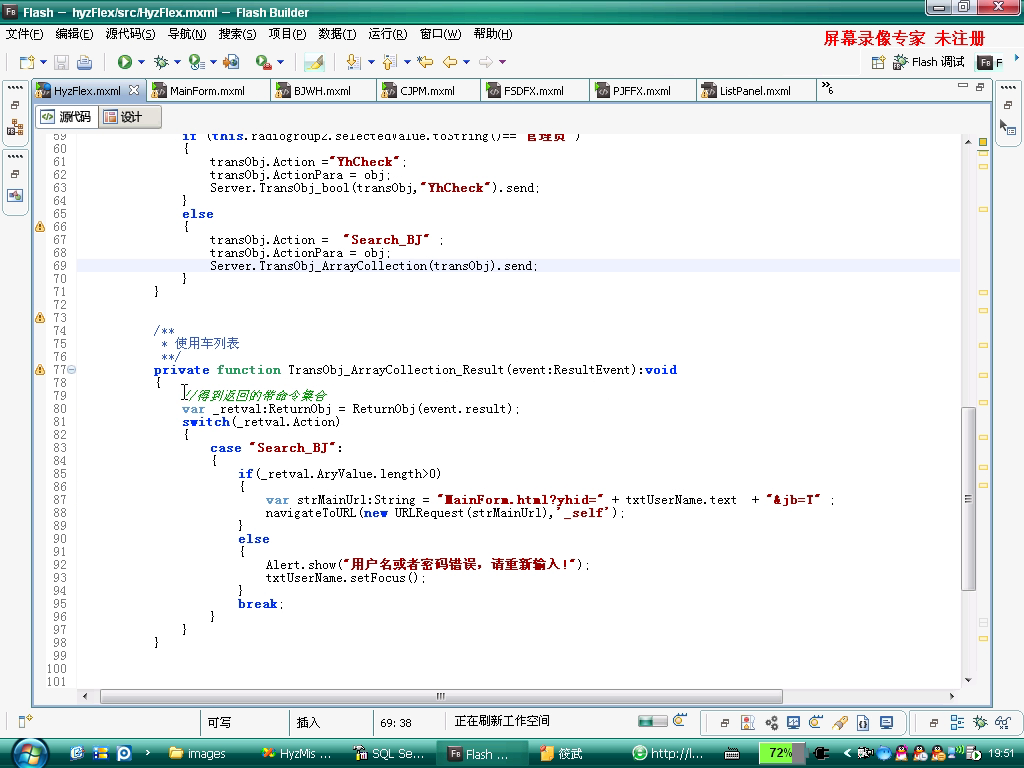
Task: Collapse function at line 77 fold marker
Action: pos(72,370)
